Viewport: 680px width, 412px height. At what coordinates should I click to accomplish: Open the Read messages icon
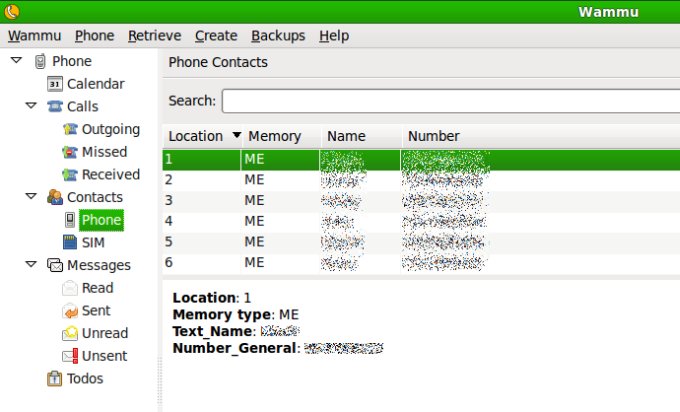pyautogui.click(x=70, y=288)
